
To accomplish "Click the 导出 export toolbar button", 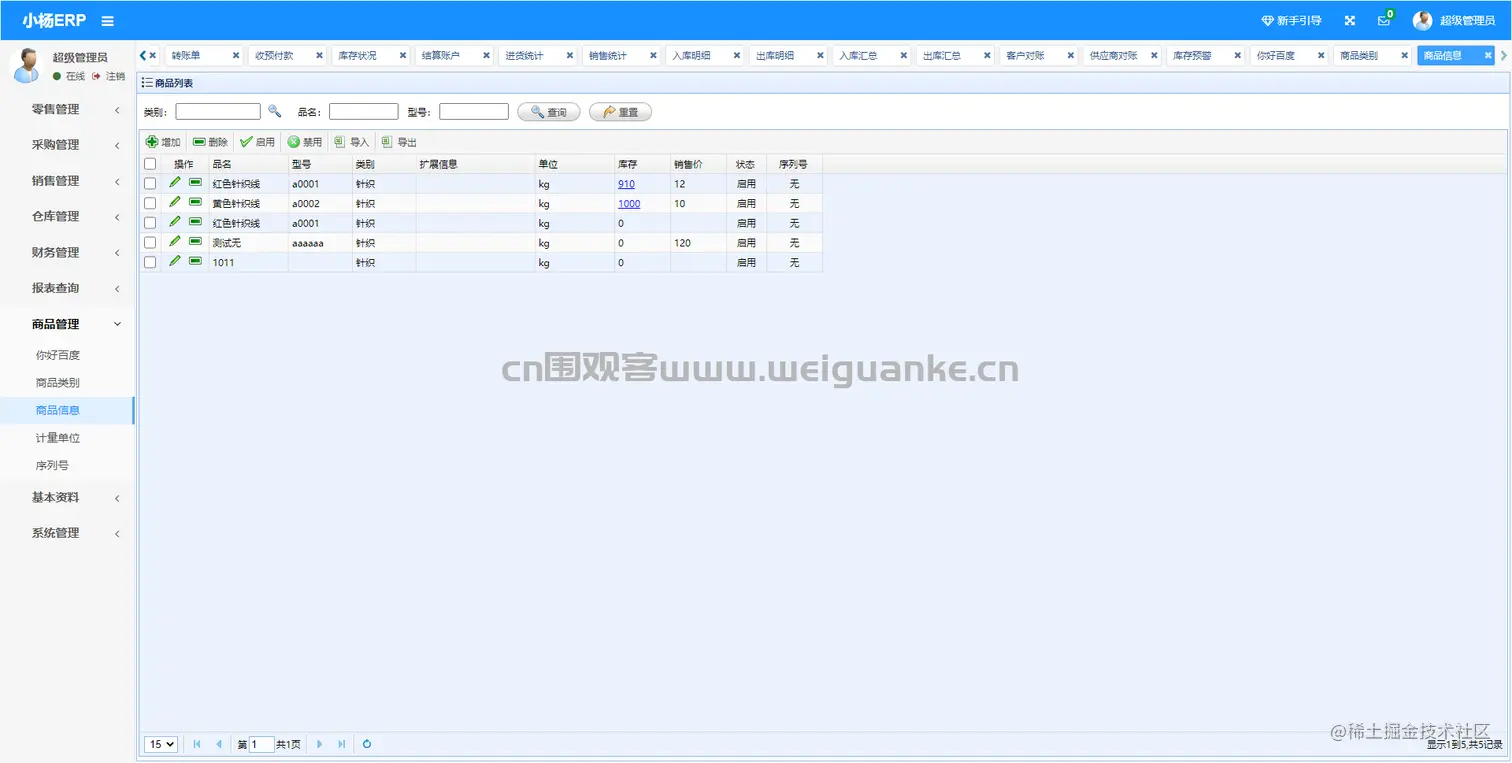I will [x=399, y=142].
